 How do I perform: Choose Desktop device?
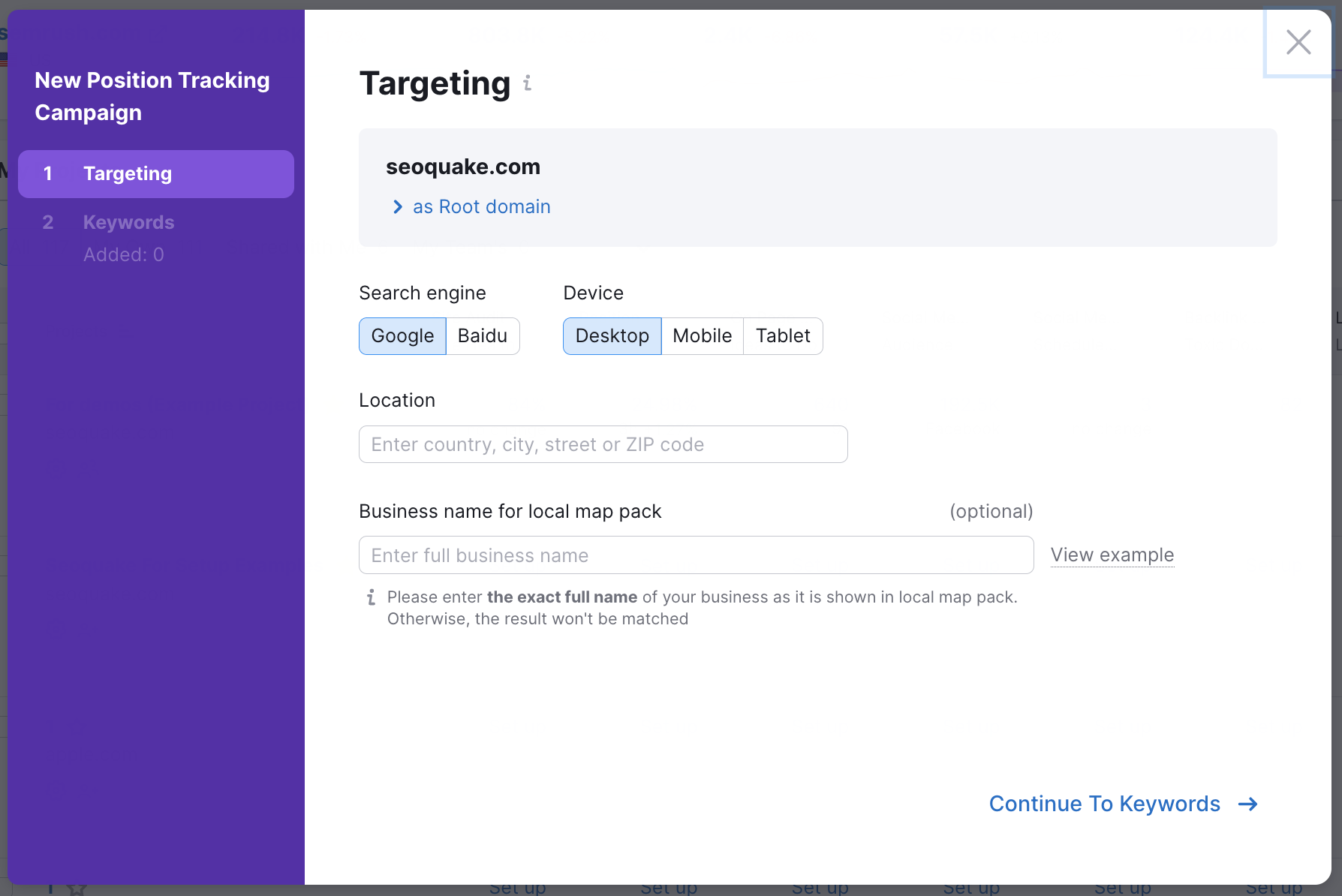(612, 336)
